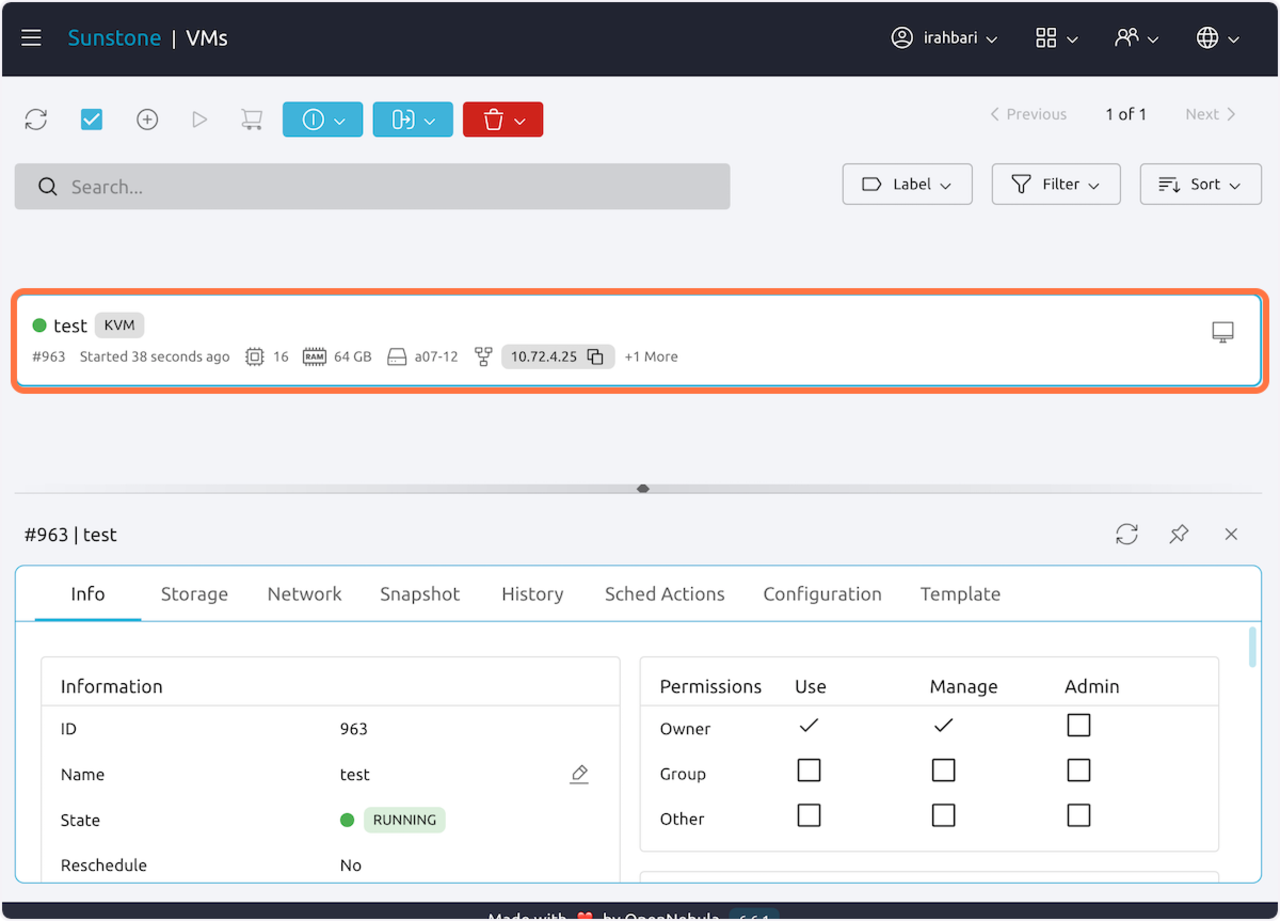
Task: Click the split pane divider handle
Action: 643,489
